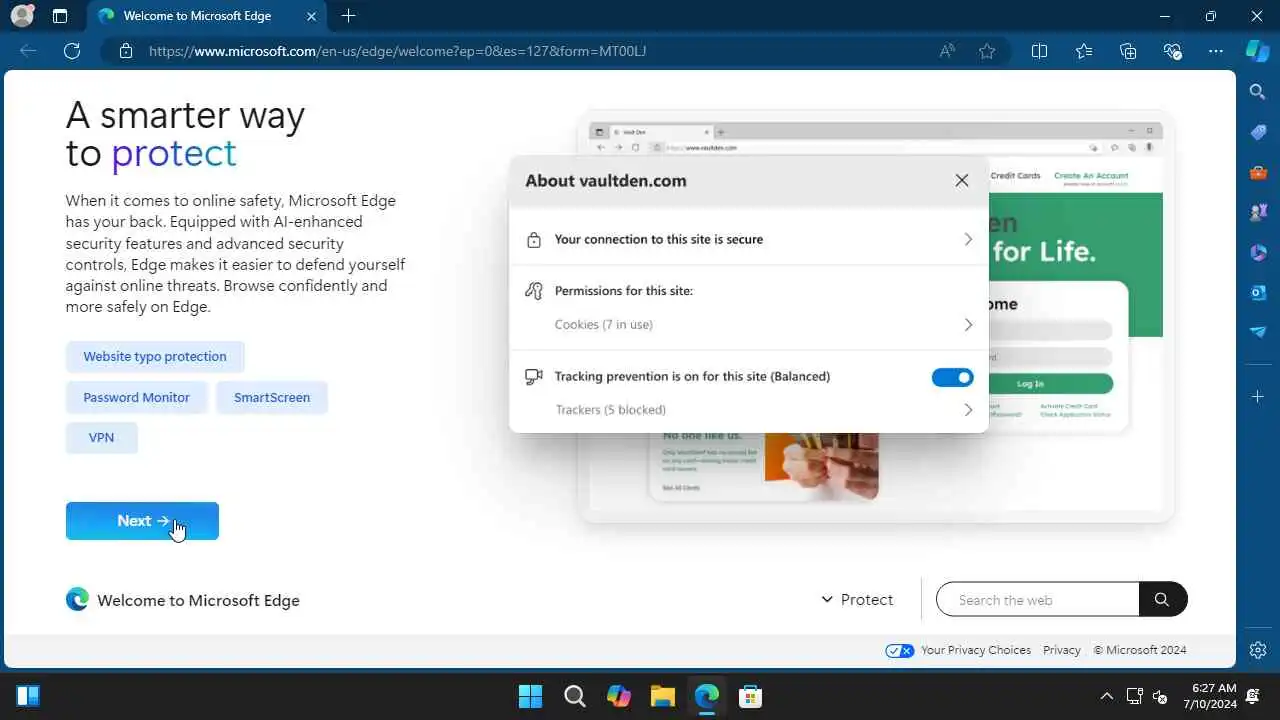Open Your Privacy Choices link
Image resolution: width=1280 pixels, height=720 pixels.
[976, 650]
